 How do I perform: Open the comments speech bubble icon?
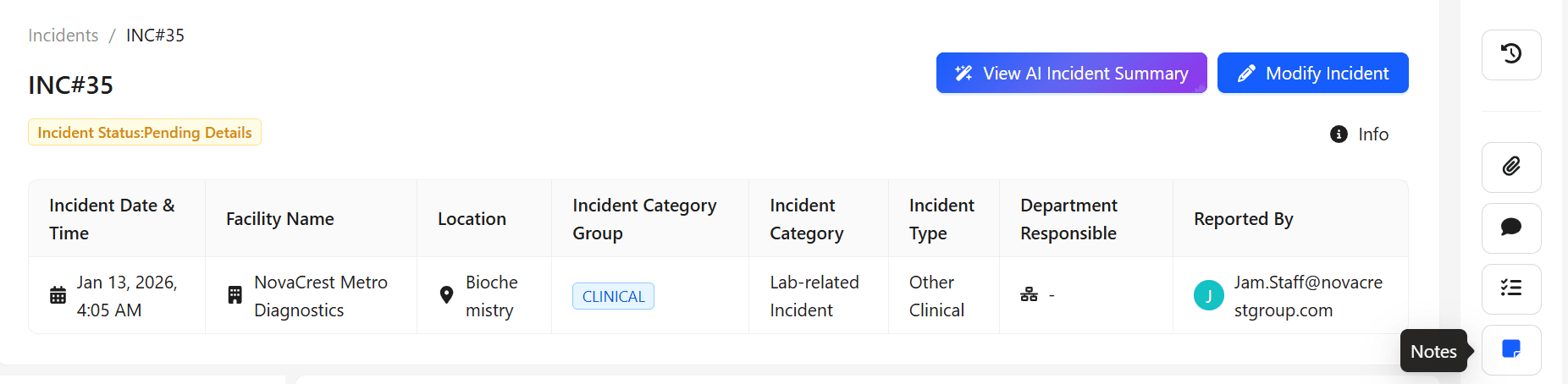1511,228
